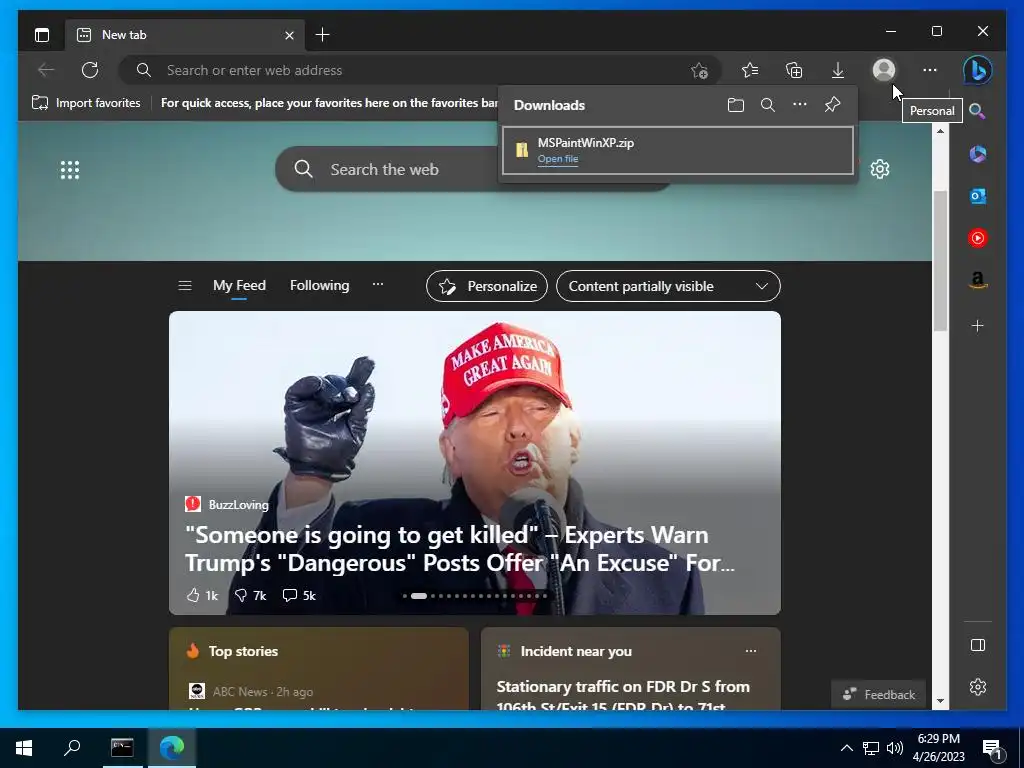Open Command Prompt taskbar icon

(x=122, y=748)
